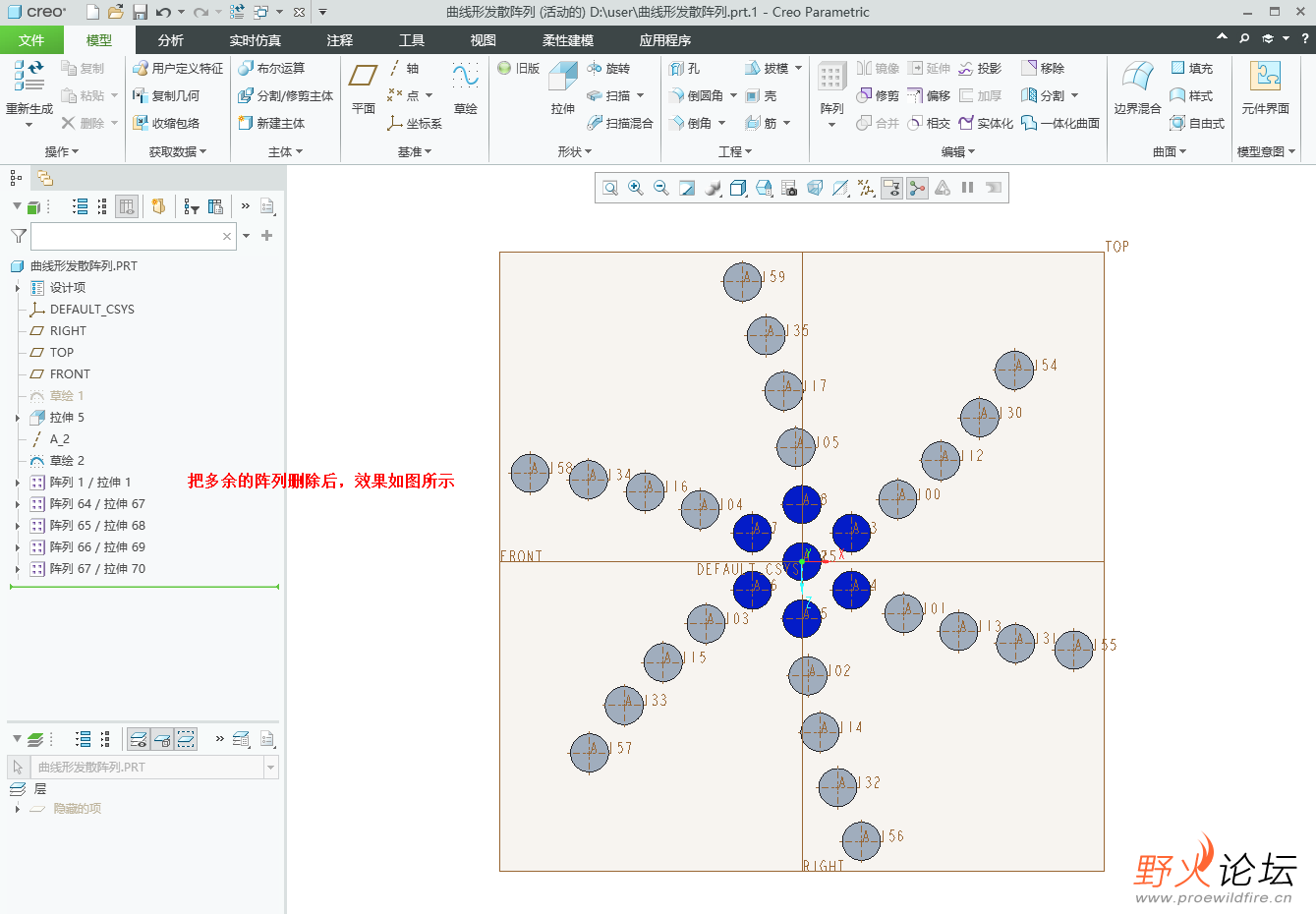1316x914 pixels.
Task: Select 草绘 2 in model tree
Action: tap(67, 461)
